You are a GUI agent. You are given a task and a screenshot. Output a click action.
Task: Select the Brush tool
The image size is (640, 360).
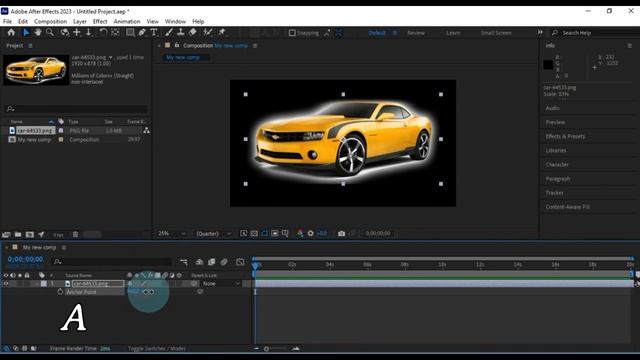pyautogui.click(x=169, y=32)
